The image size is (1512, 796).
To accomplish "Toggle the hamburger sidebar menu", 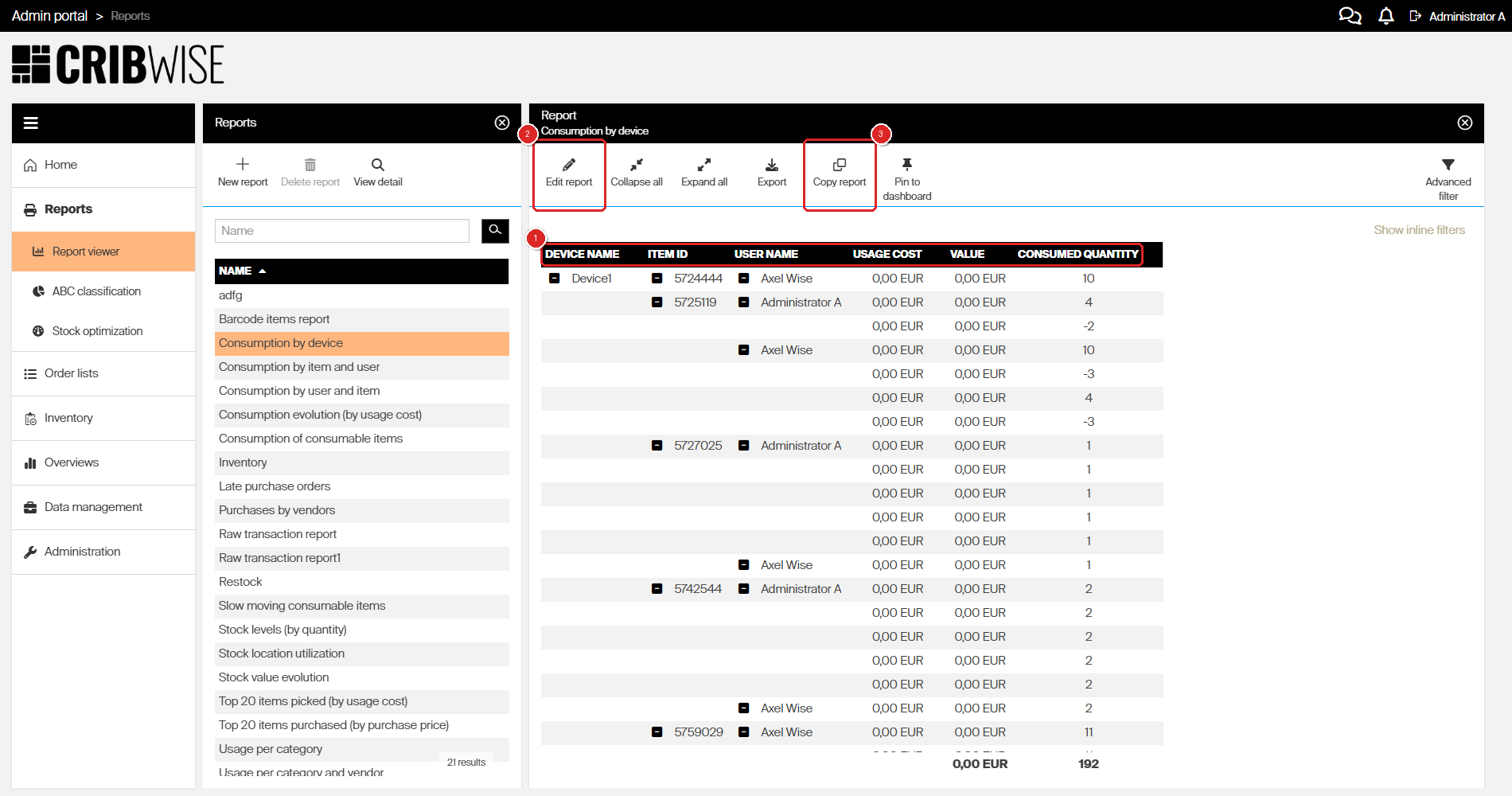I will click(x=31, y=123).
